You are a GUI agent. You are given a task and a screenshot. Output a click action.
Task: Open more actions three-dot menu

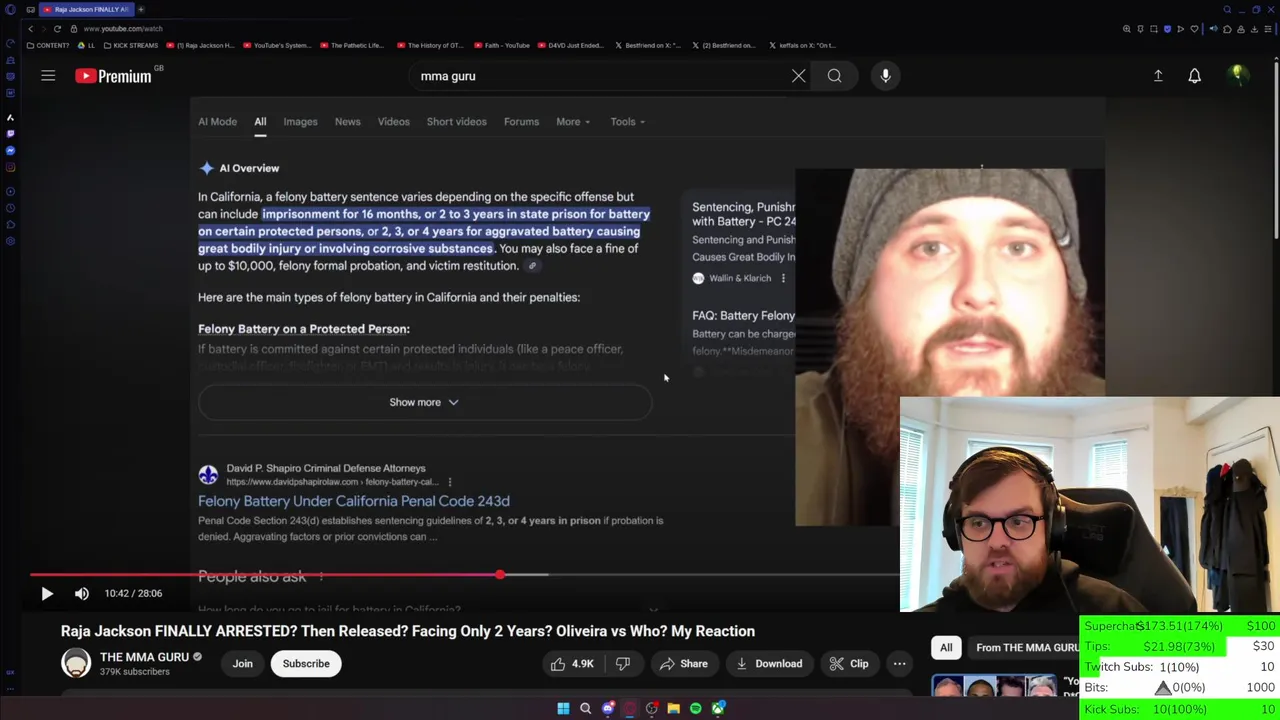tap(899, 664)
